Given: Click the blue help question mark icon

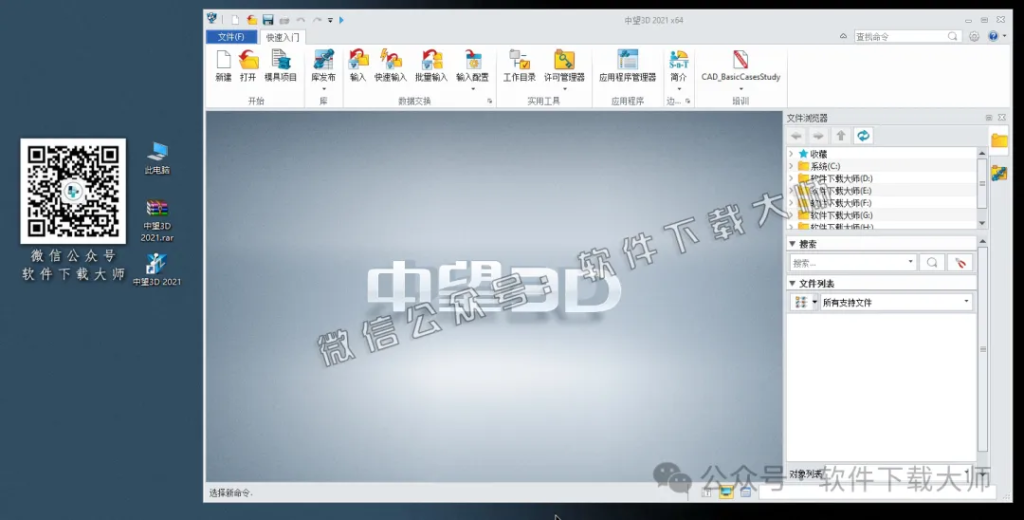Looking at the screenshot, I should (x=993, y=37).
